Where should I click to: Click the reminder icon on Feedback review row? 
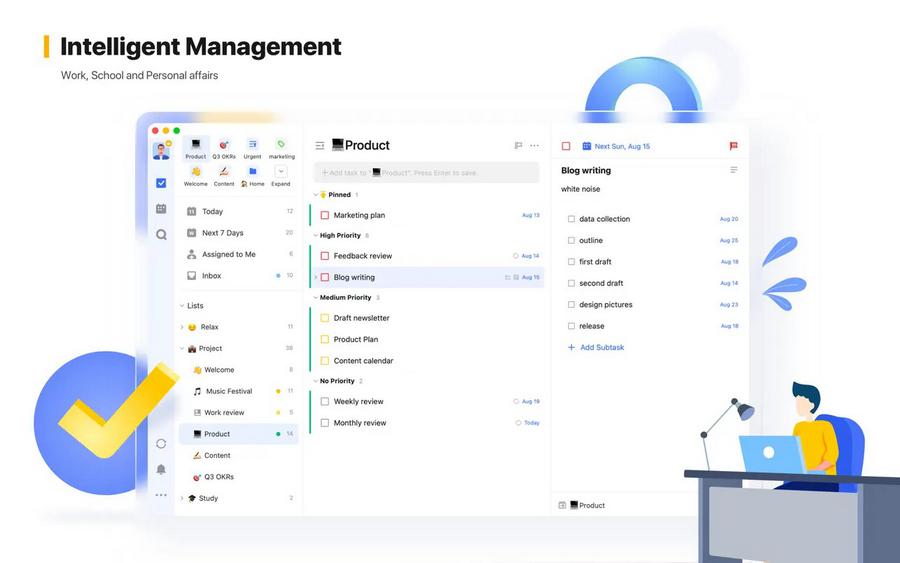click(515, 256)
